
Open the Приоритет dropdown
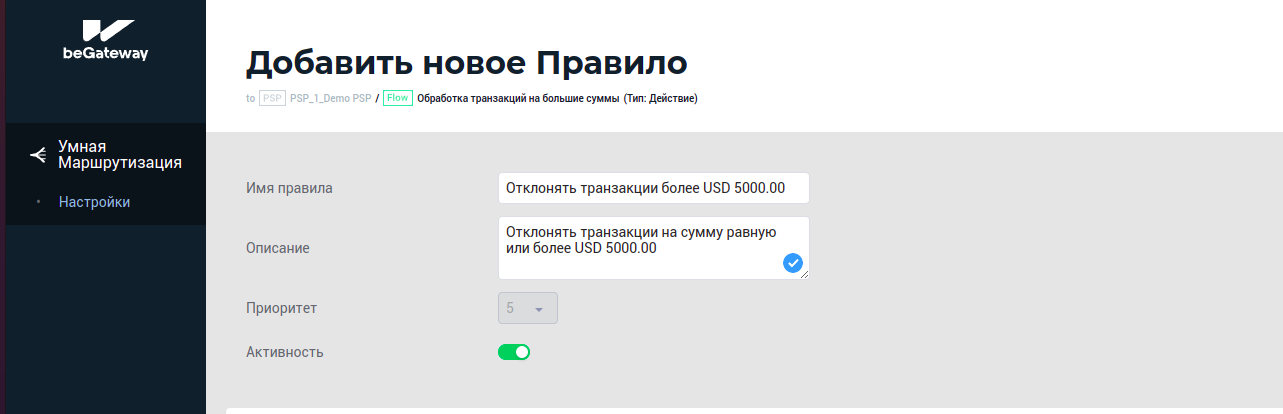click(x=527, y=308)
